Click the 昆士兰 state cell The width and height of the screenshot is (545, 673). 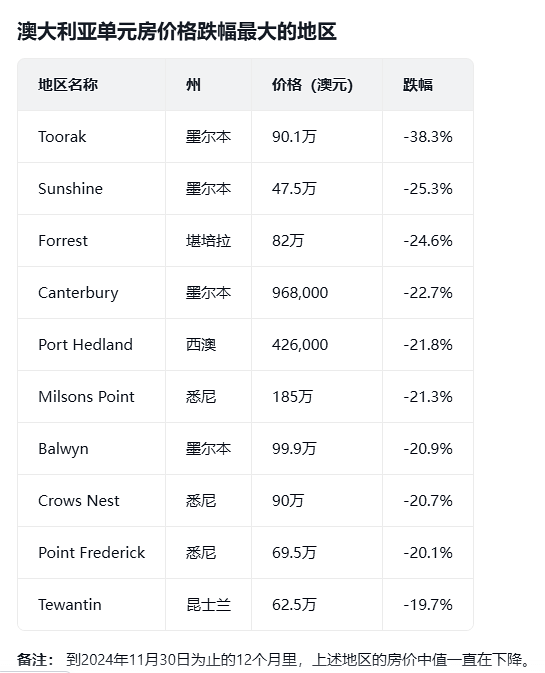point(209,604)
